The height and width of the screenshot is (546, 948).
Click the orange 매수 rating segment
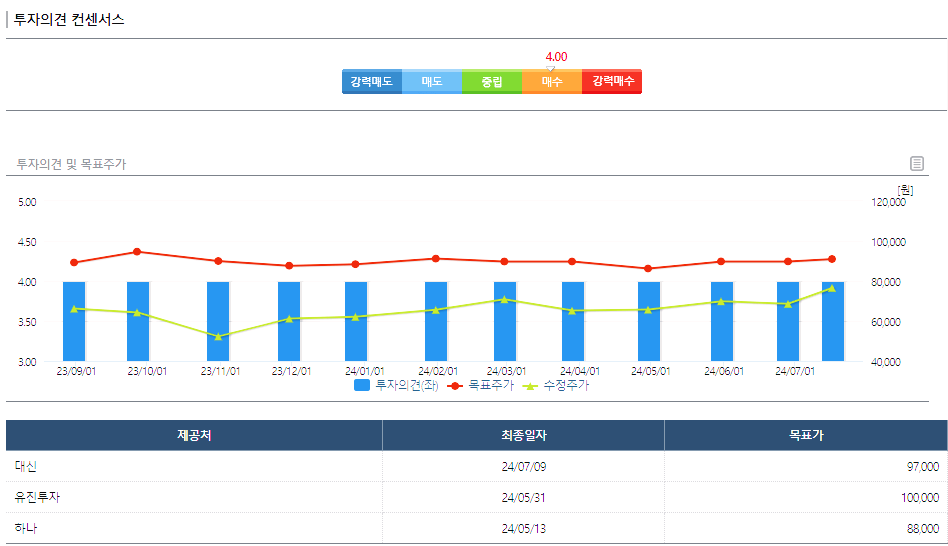[x=551, y=82]
